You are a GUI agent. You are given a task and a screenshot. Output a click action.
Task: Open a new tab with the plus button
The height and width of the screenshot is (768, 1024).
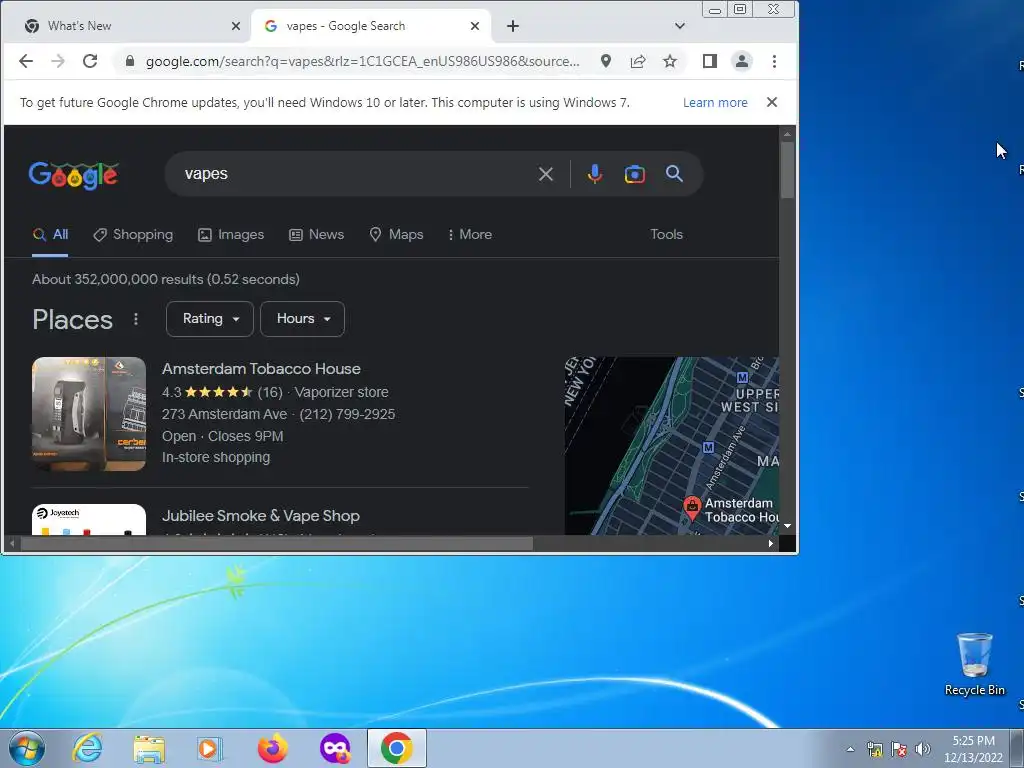(x=513, y=26)
